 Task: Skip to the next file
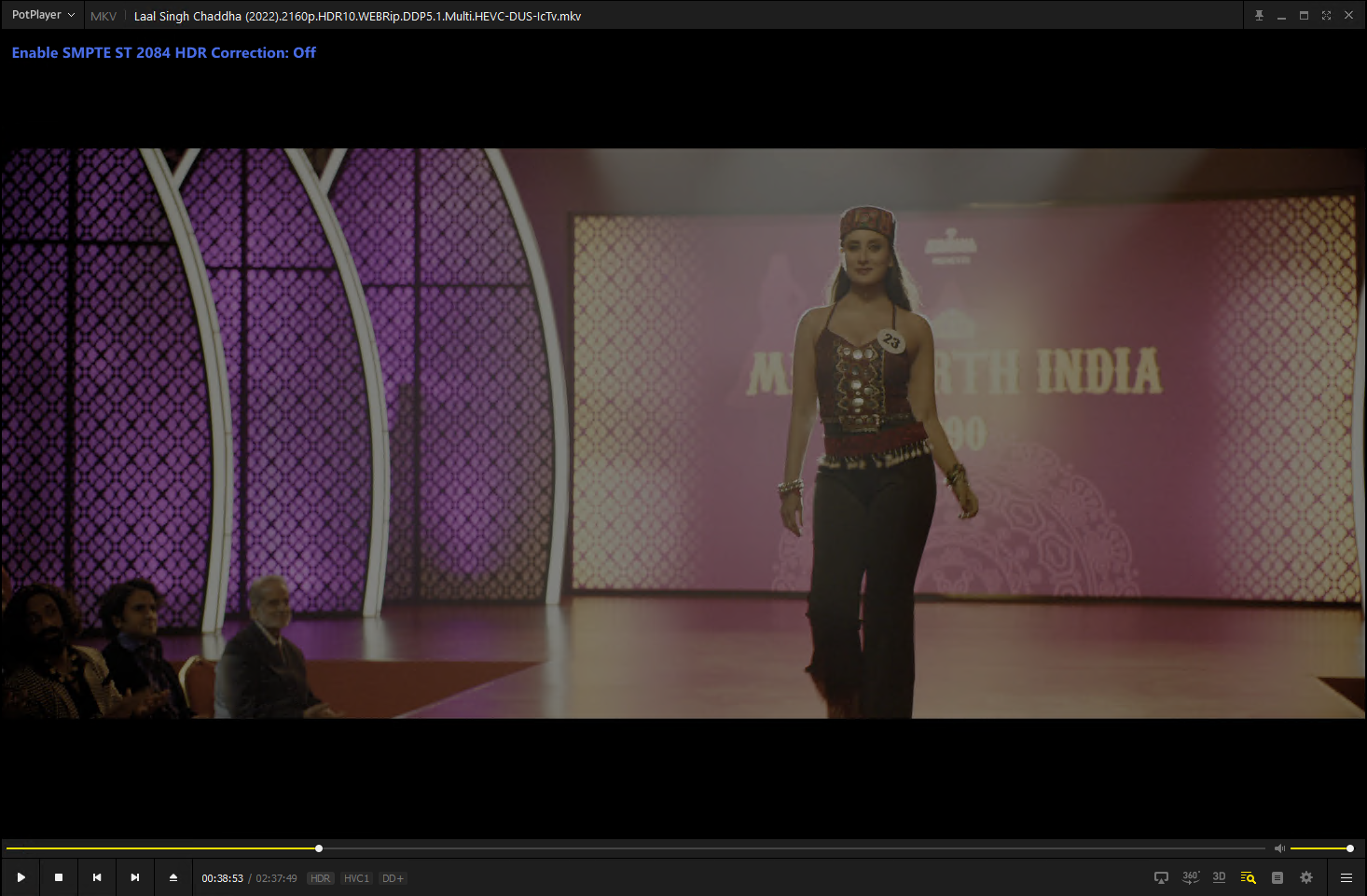click(135, 877)
